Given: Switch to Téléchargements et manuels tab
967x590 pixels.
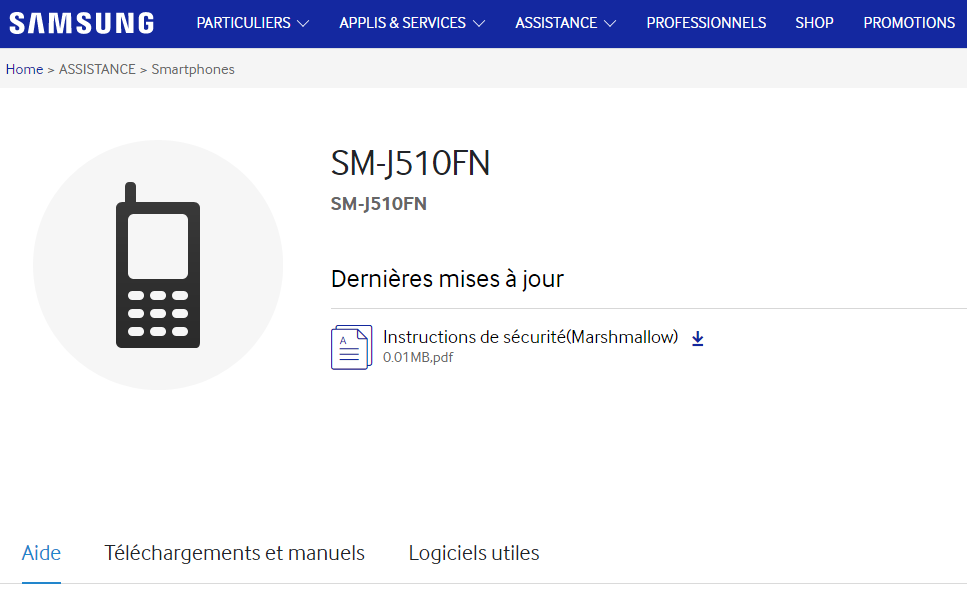Looking at the screenshot, I should 234,553.
